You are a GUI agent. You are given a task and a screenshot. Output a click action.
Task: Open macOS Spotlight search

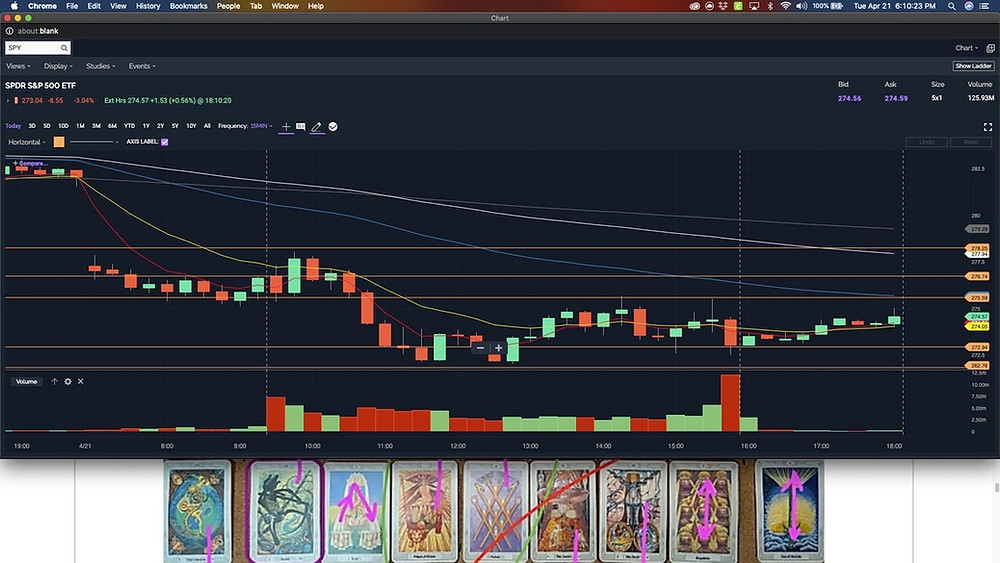pos(952,6)
